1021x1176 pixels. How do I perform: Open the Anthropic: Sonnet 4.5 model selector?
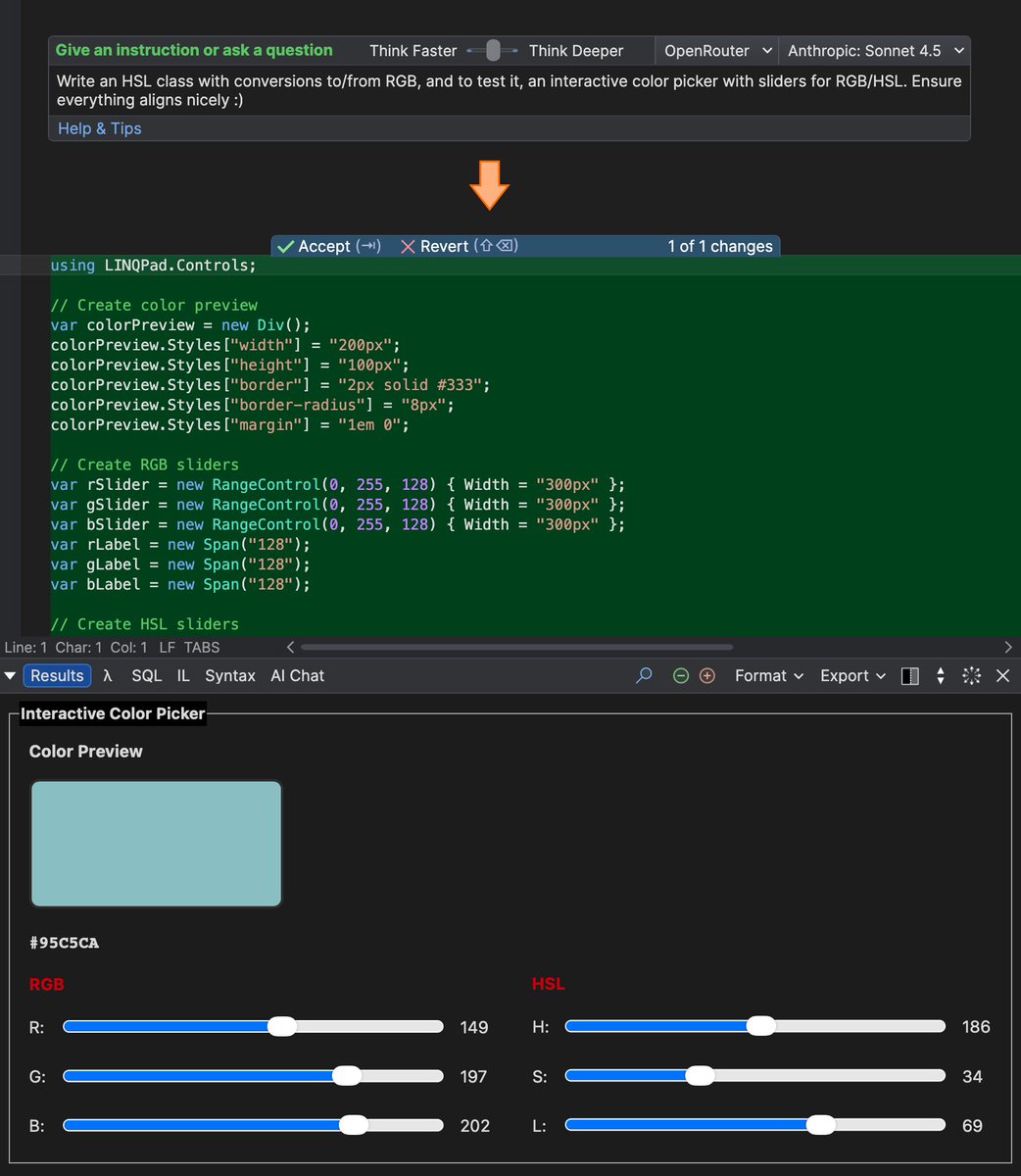pyautogui.click(x=873, y=50)
